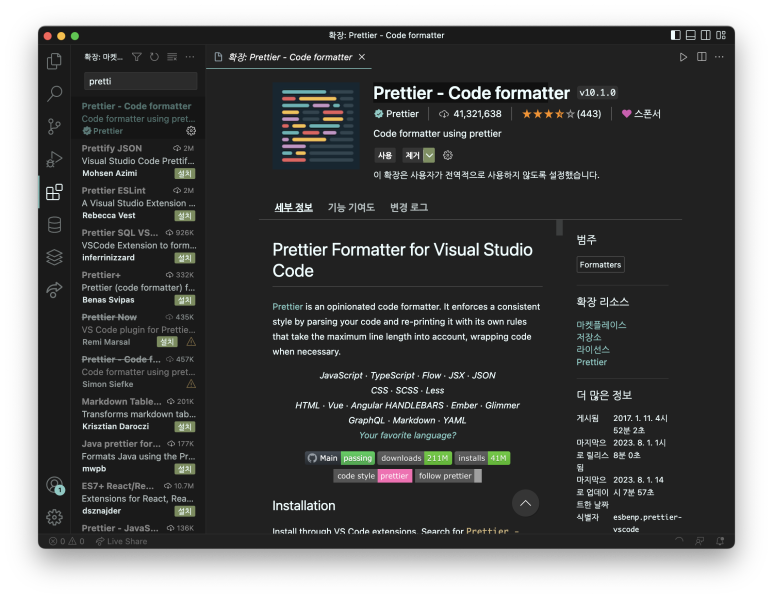Select Prettier - JavaS... extension list item
This screenshot has width=773, height=599.
[139, 528]
